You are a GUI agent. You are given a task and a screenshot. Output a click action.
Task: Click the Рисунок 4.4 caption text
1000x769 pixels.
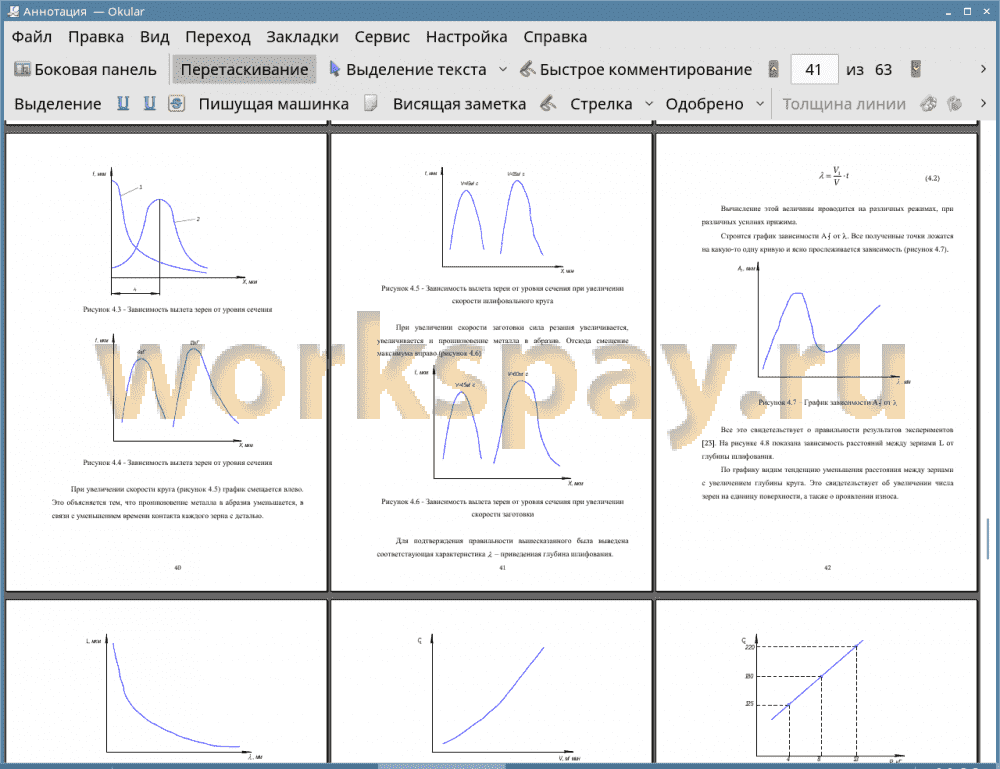coord(177,462)
